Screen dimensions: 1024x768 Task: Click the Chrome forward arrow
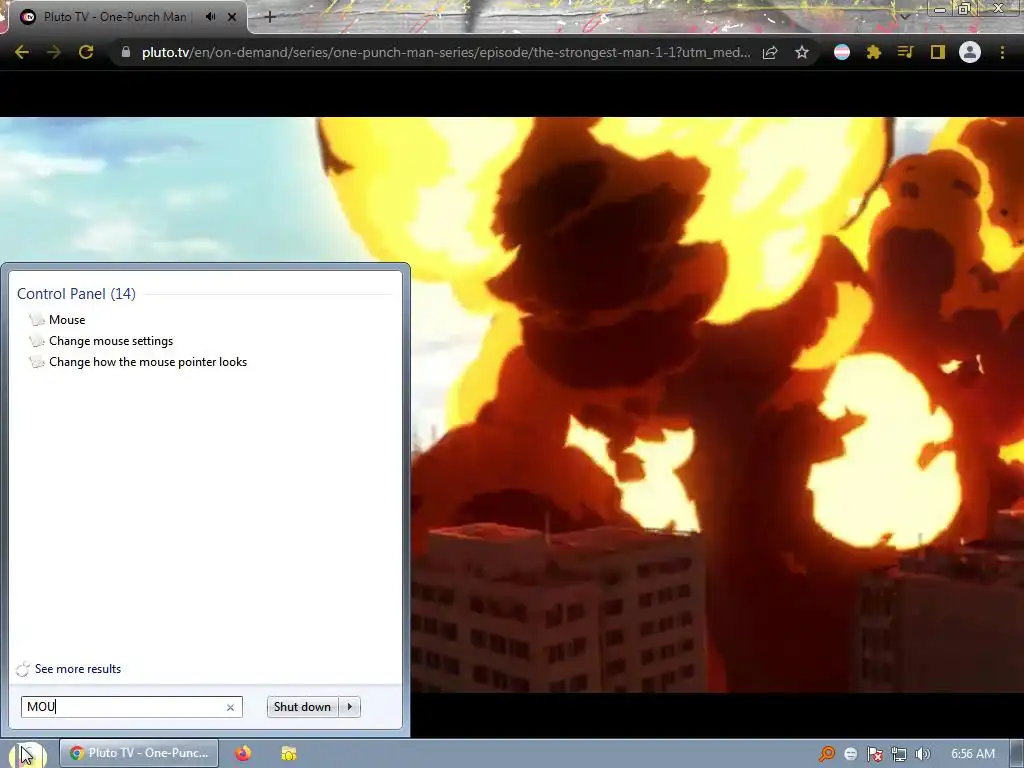point(54,52)
